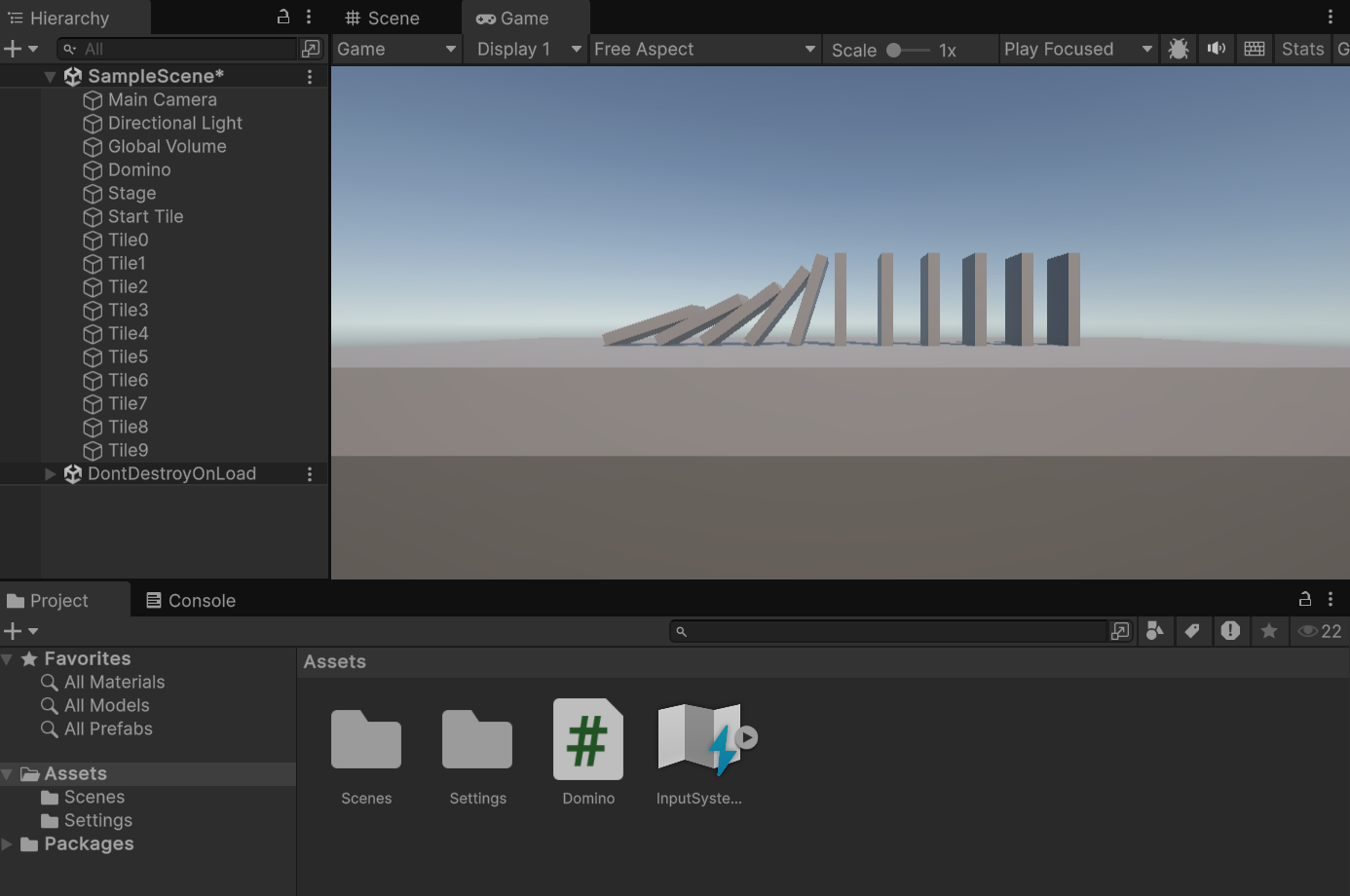Collapse the SampleScene hierarchy tree
This screenshot has width=1350, height=896.
[x=50, y=76]
